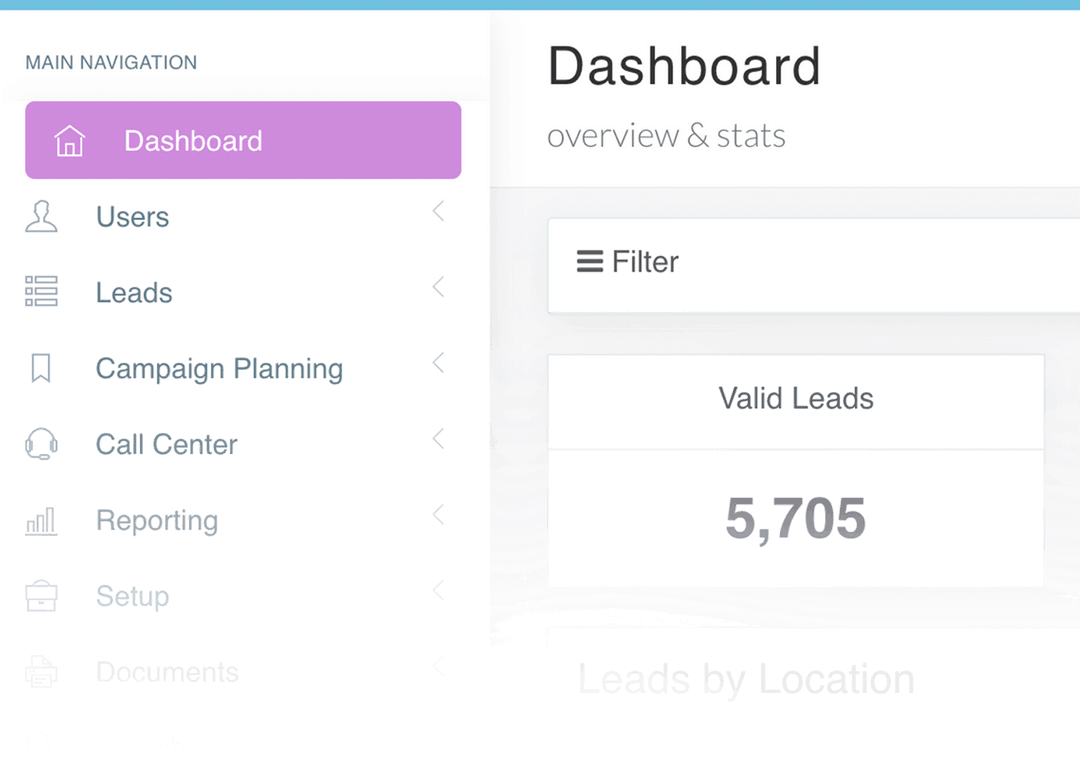Screen dimensions: 1080x777
Task: Click the Filter button
Action: point(628,261)
